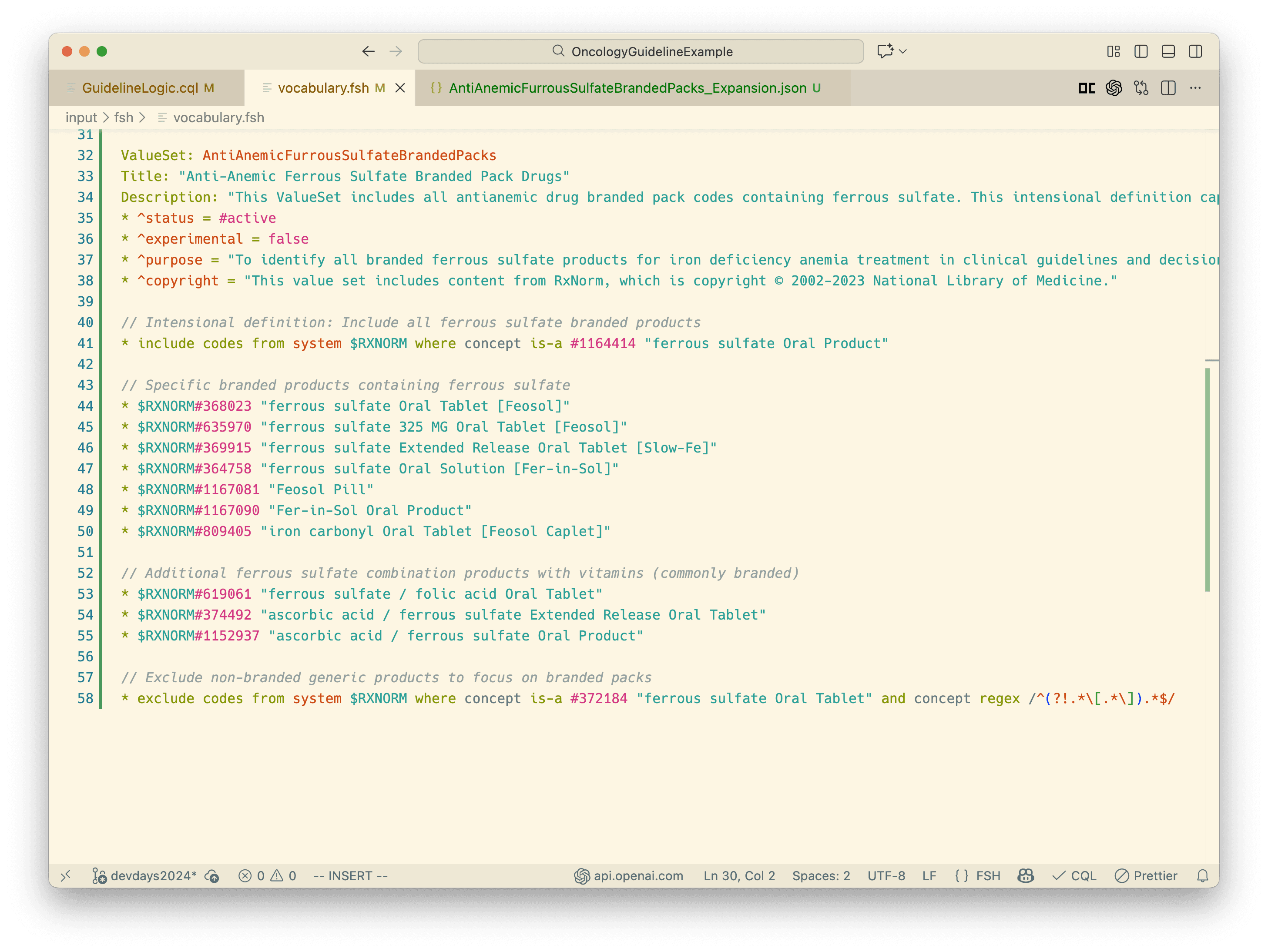This screenshot has height=952, width=1268.
Task: Click Prettier in the status bar
Action: tap(1146, 876)
